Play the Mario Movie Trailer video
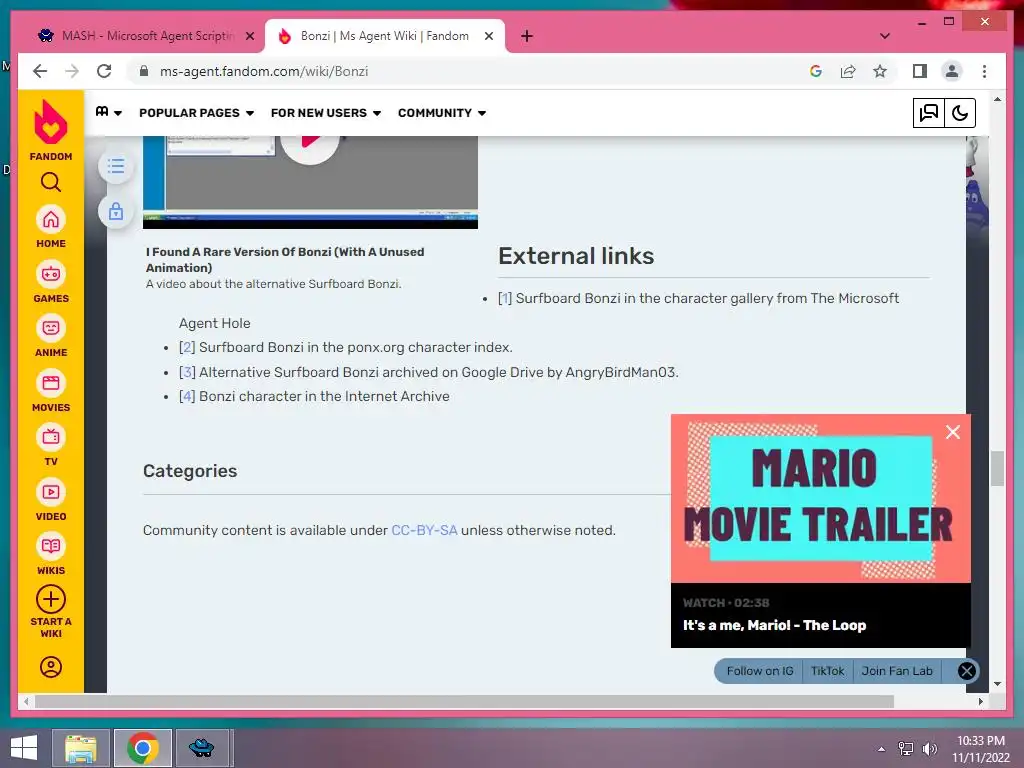Screen dimensions: 1024x768 click(x=820, y=498)
